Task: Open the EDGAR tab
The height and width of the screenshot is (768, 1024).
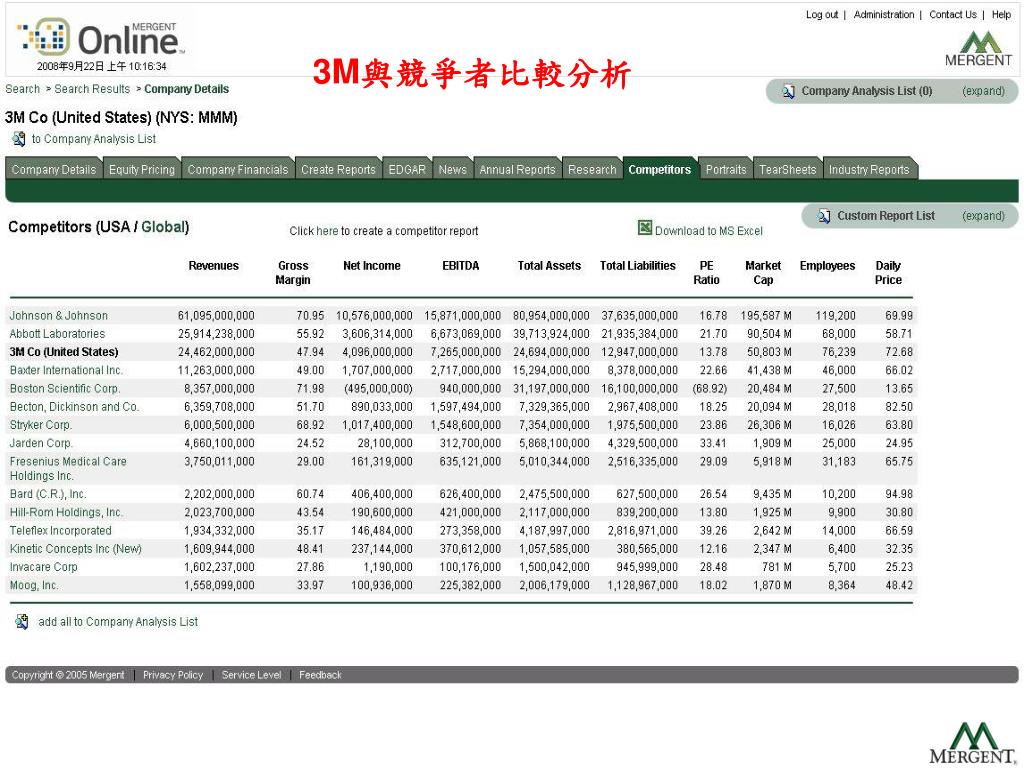Action: click(407, 169)
